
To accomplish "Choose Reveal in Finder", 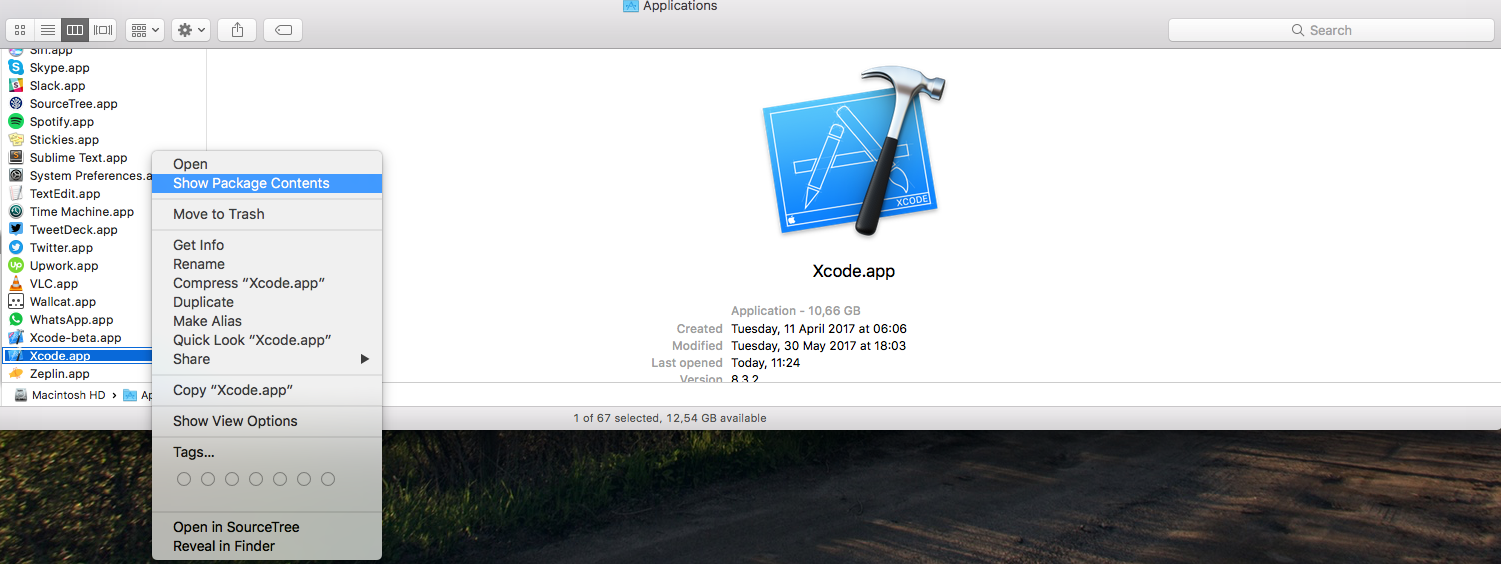I will tap(267, 546).
